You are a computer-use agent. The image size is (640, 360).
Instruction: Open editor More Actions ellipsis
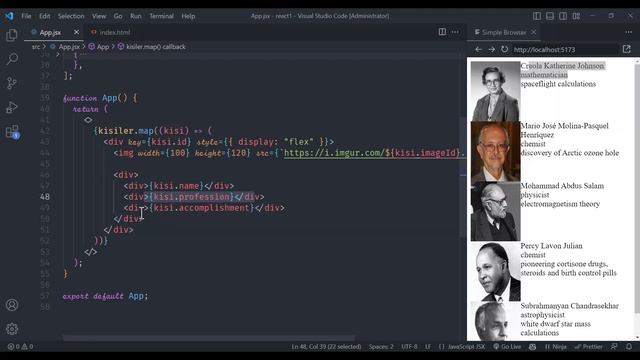pyautogui.click(x=455, y=32)
